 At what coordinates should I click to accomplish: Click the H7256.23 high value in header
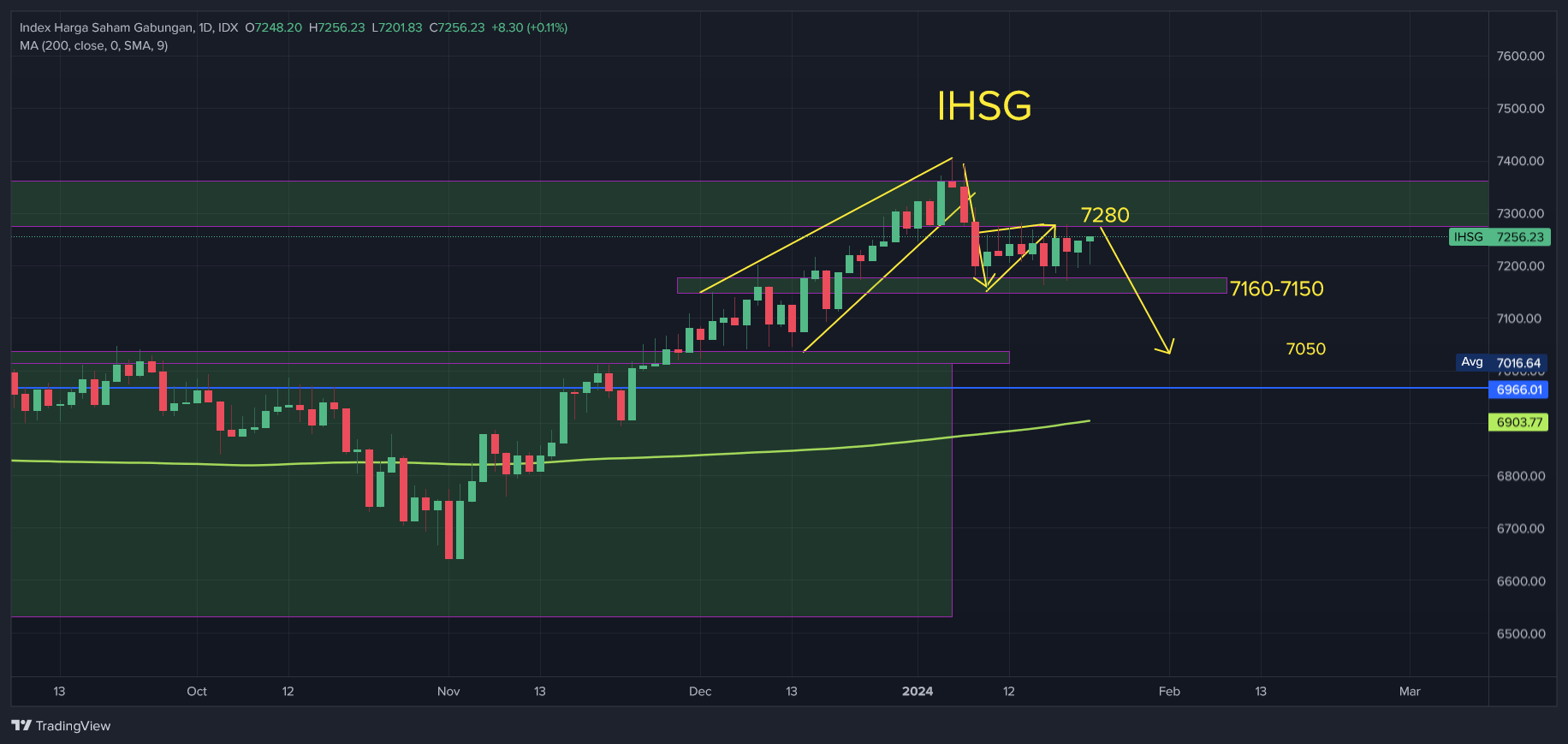click(337, 27)
